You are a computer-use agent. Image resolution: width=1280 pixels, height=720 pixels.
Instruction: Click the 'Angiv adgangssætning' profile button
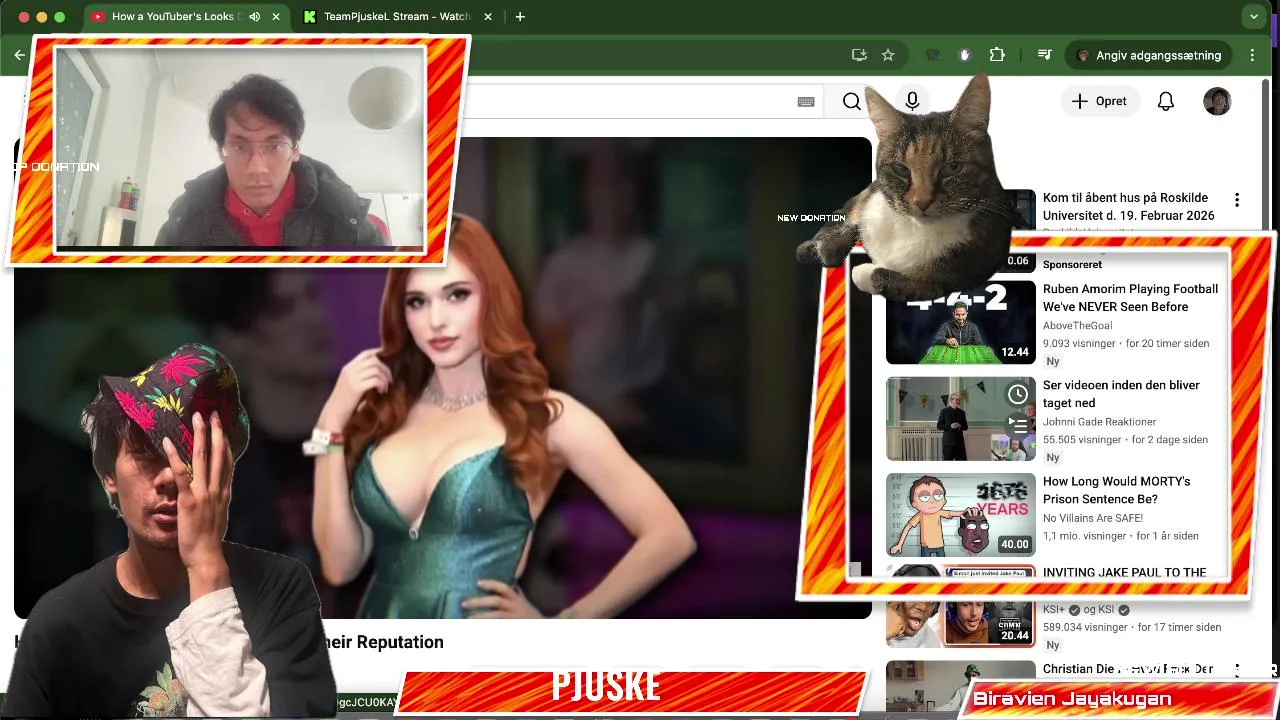(1148, 55)
